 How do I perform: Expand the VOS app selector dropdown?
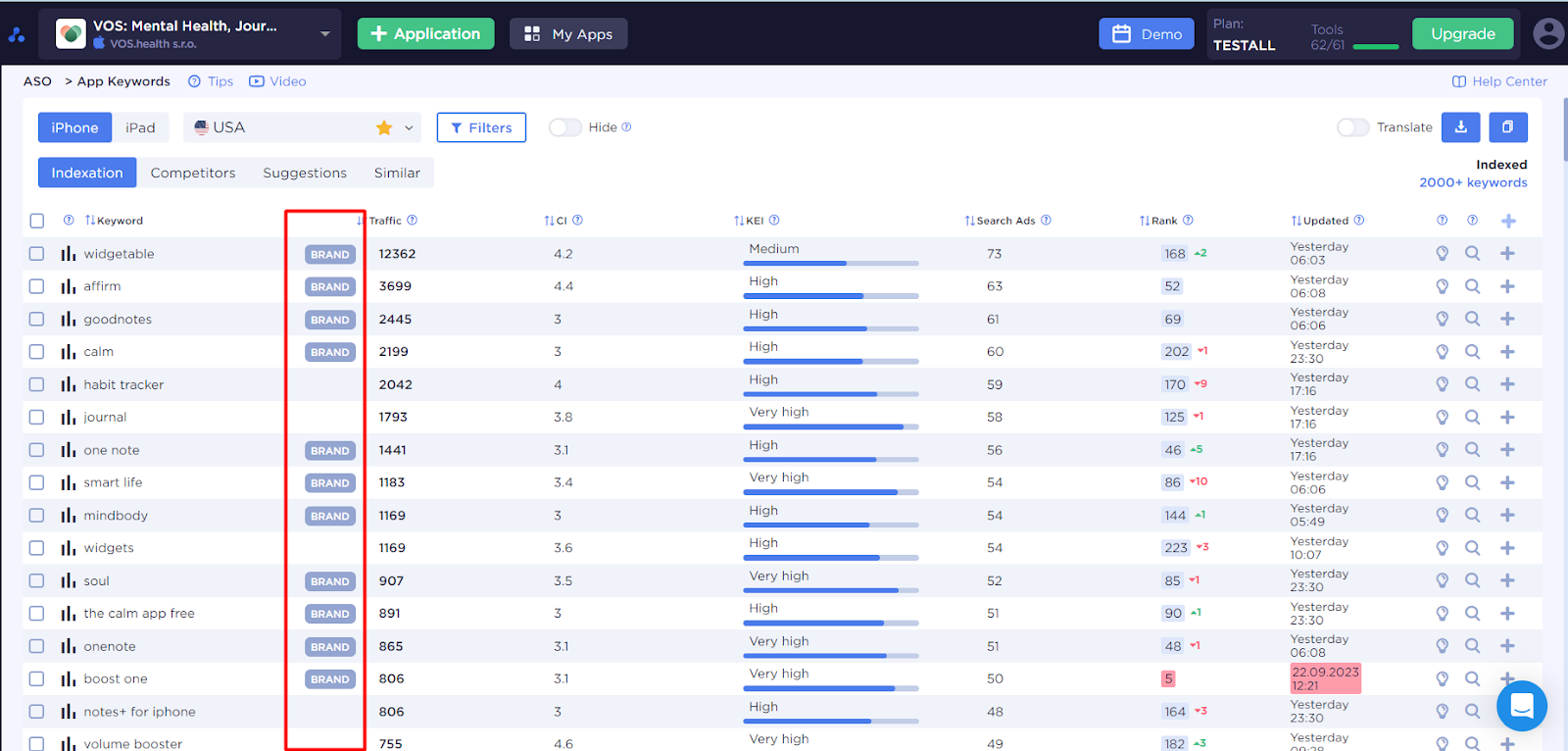coord(325,34)
